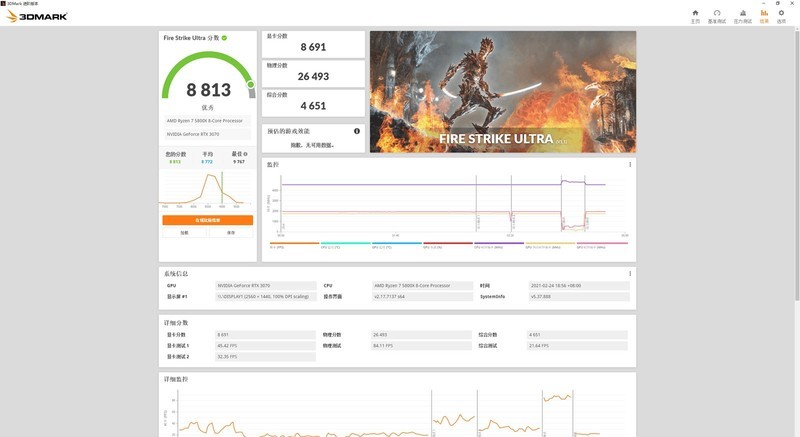The image size is (800, 437).
Task: Click the orange compare results online button
Action: coord(208,220)
